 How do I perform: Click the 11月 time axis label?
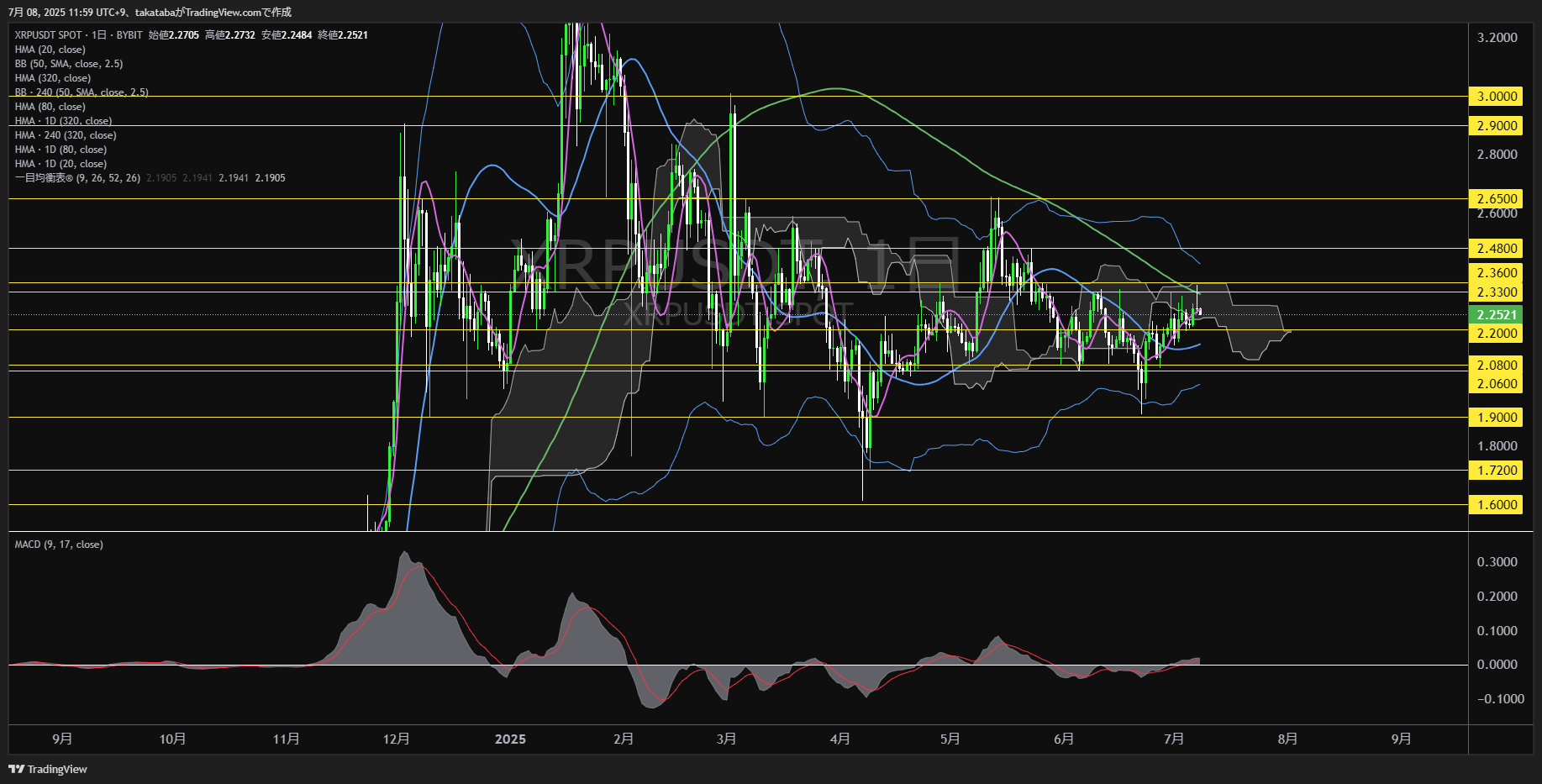click(287, 739)
